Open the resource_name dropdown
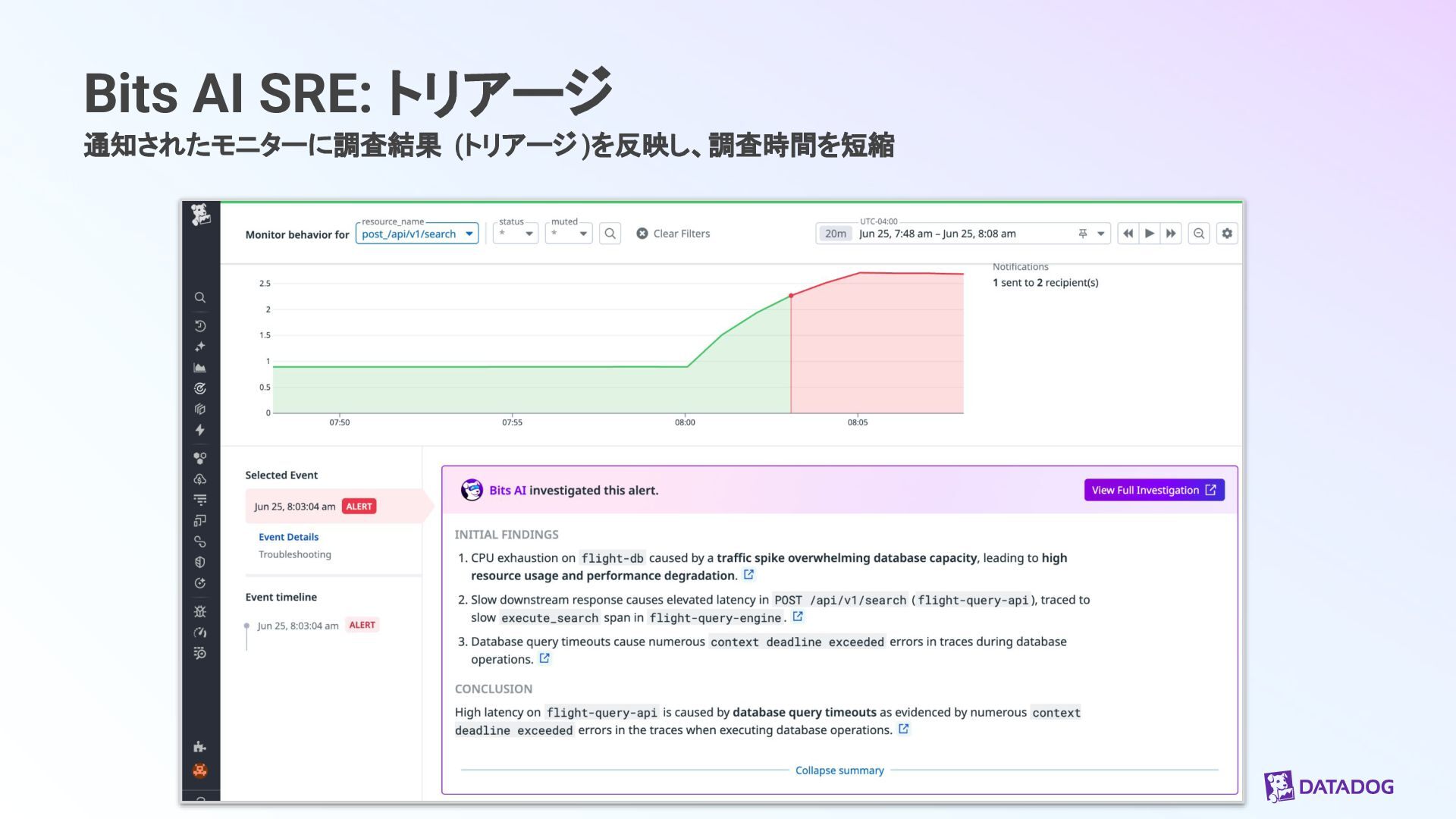The image size is (1456, 819). (416, 234)
